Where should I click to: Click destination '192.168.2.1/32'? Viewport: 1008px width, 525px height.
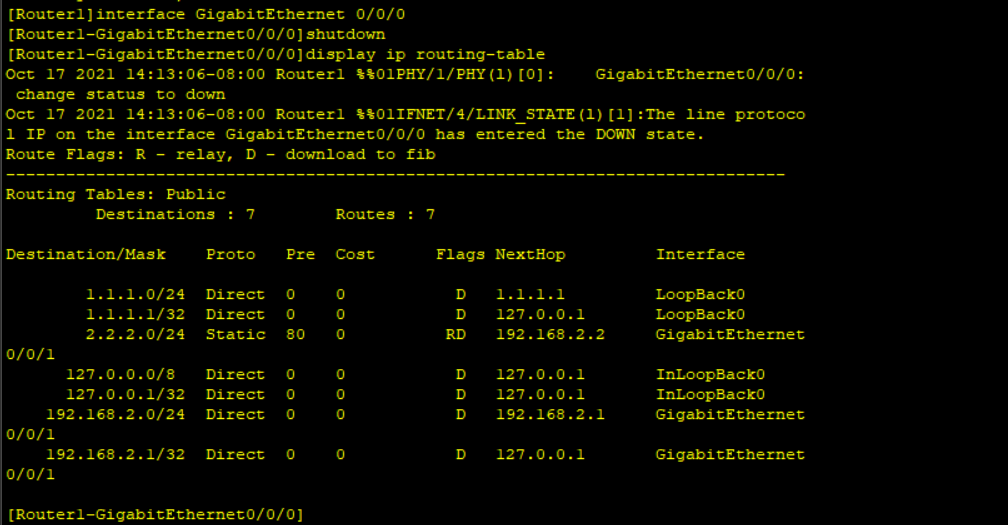(115, 454)
